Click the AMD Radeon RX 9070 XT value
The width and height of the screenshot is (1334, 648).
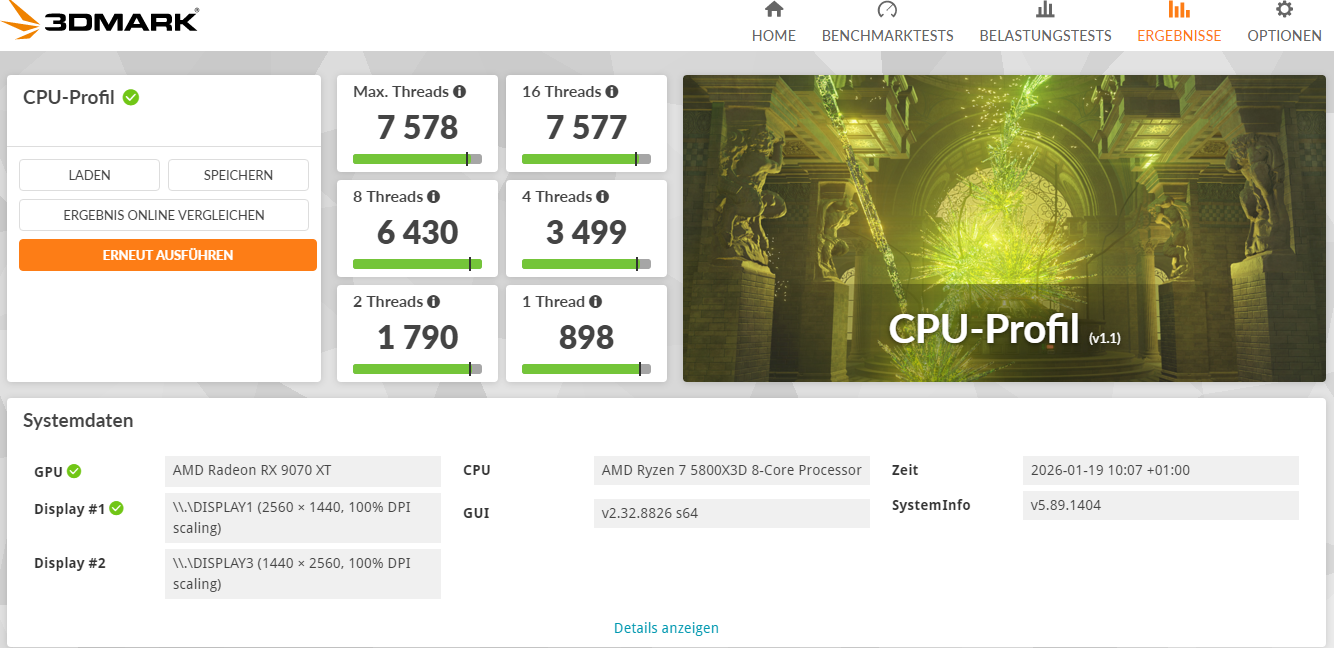[x=302, y=471]
